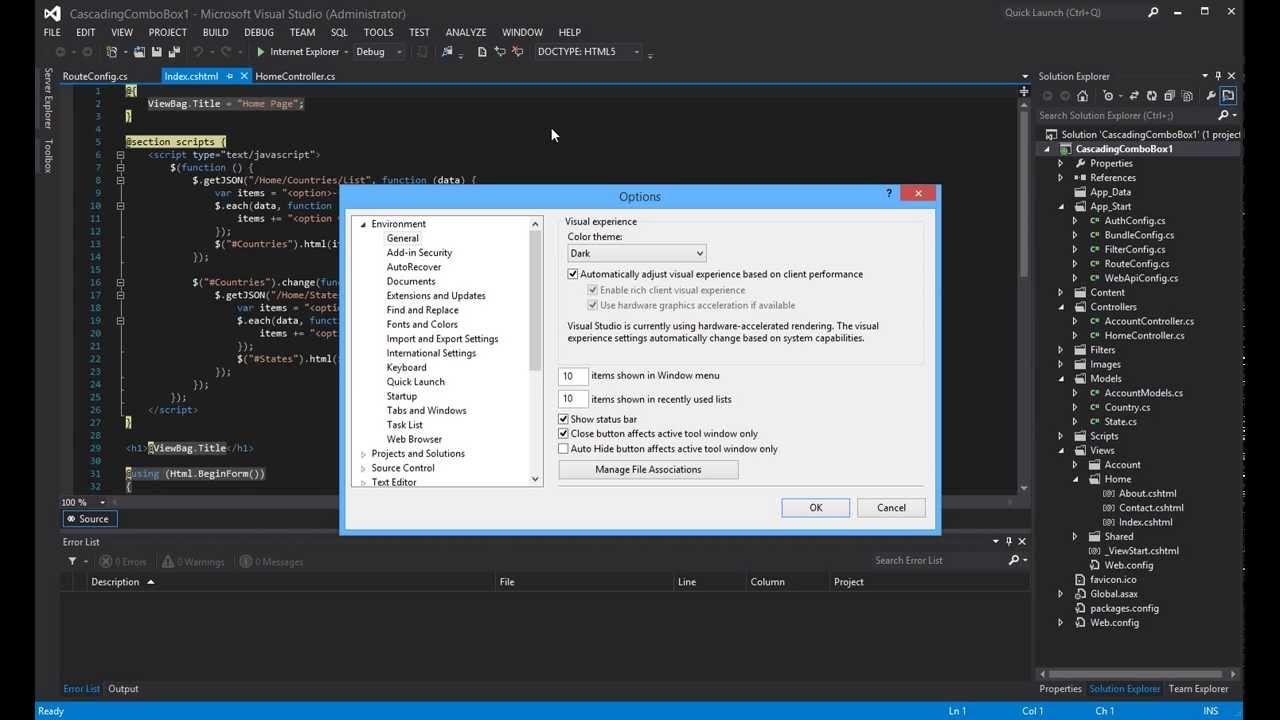Click the Options tree vertical scrollbar

coord(535,352)
